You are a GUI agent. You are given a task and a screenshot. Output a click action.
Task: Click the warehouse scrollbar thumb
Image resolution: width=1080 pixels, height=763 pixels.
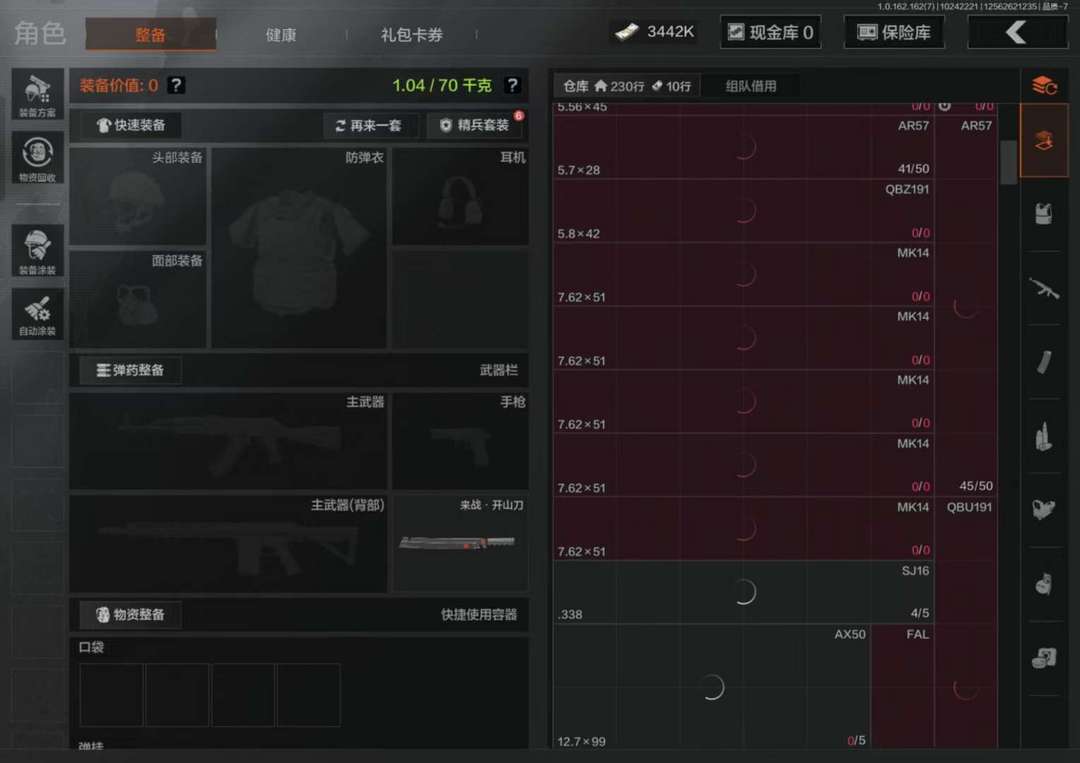click(x=1008, y=163)
